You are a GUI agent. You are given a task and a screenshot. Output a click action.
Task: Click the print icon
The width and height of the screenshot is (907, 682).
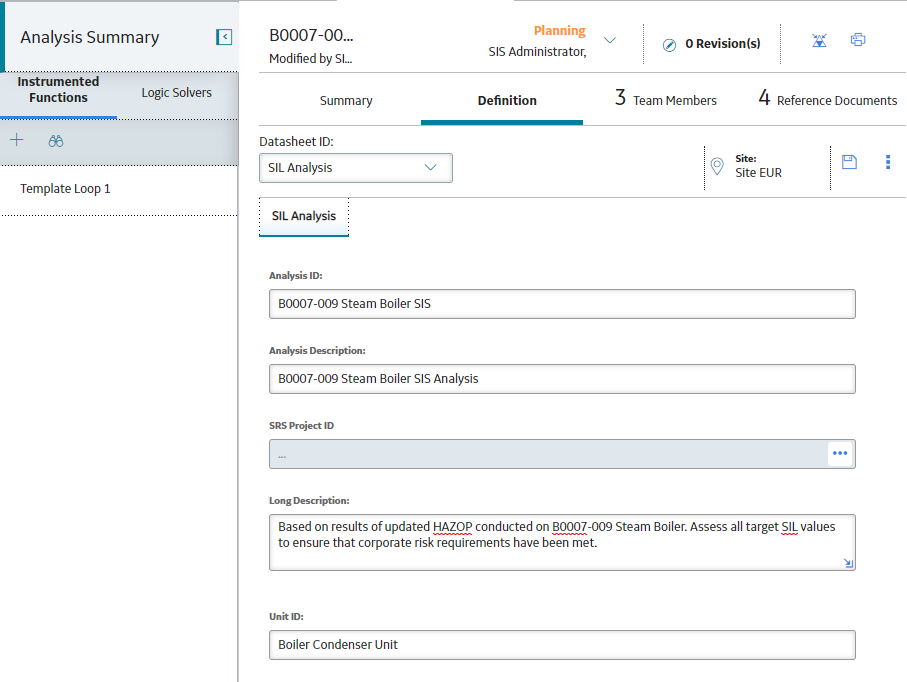[x=858, y=40]
